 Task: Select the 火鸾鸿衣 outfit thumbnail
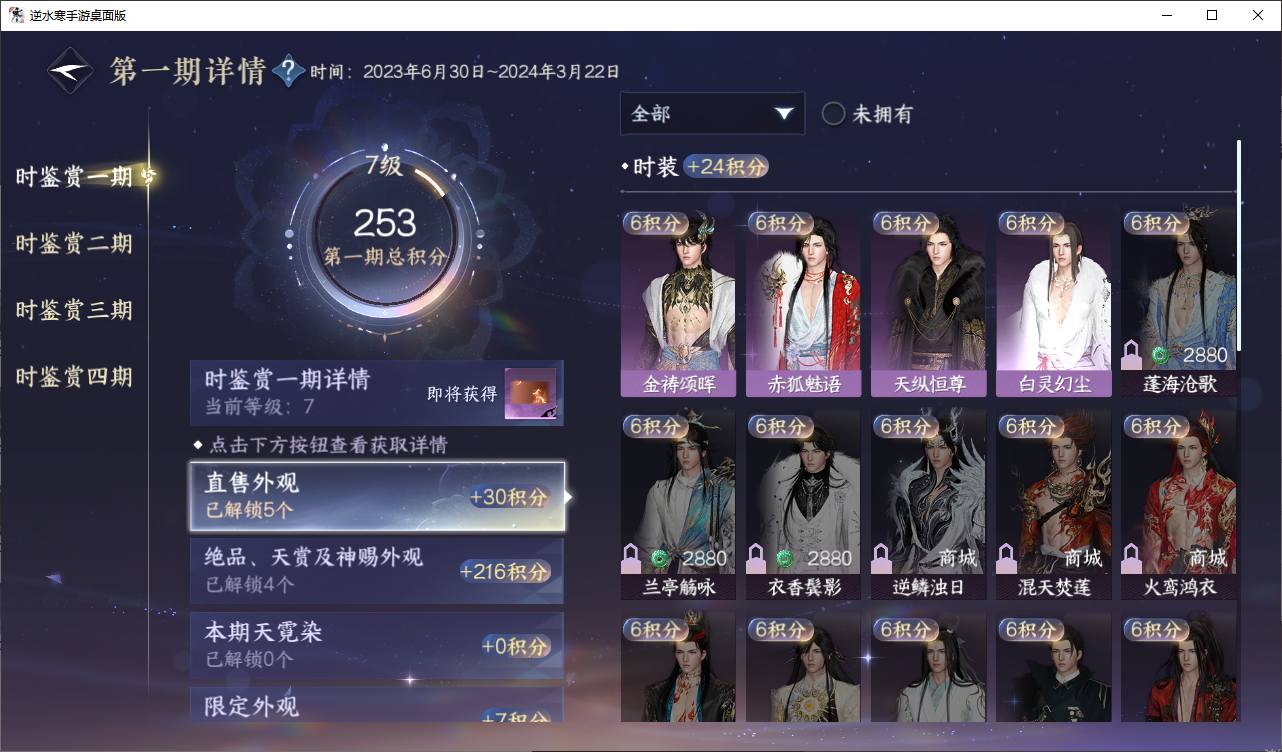[x=1178, y=504]
